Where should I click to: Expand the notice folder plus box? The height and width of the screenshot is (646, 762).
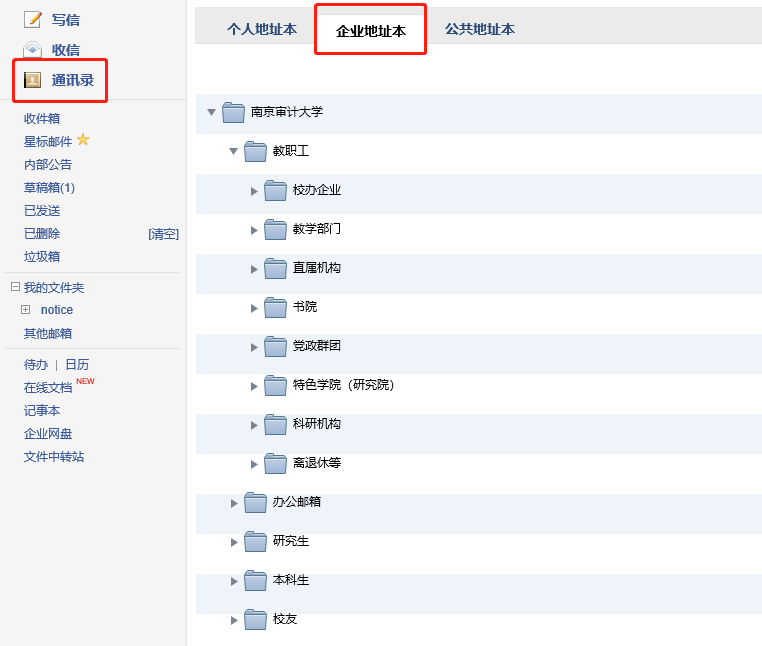point(25,310)
